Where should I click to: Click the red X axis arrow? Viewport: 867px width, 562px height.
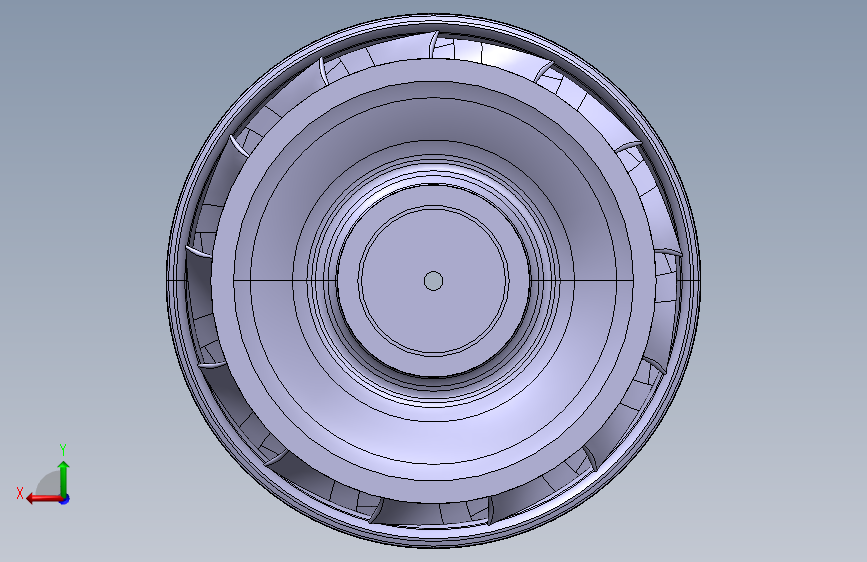[x=44, y=499]
